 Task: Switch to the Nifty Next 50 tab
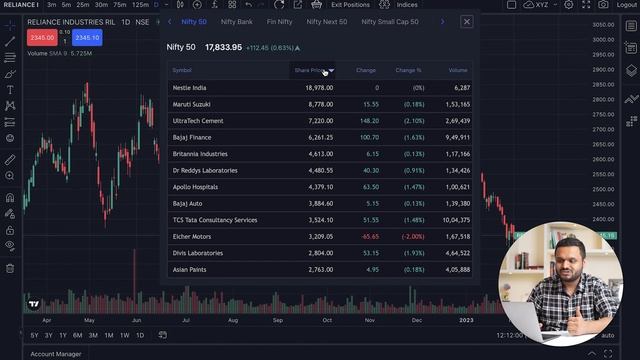(327, 22)
